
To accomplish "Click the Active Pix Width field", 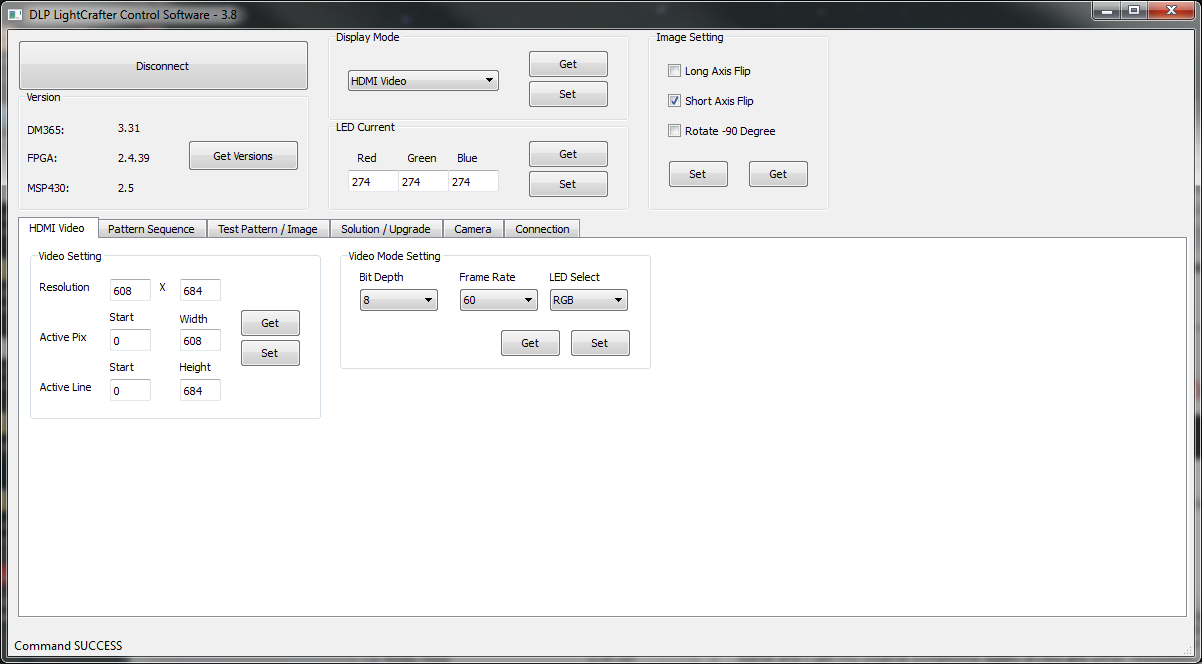I will [200, 340].
